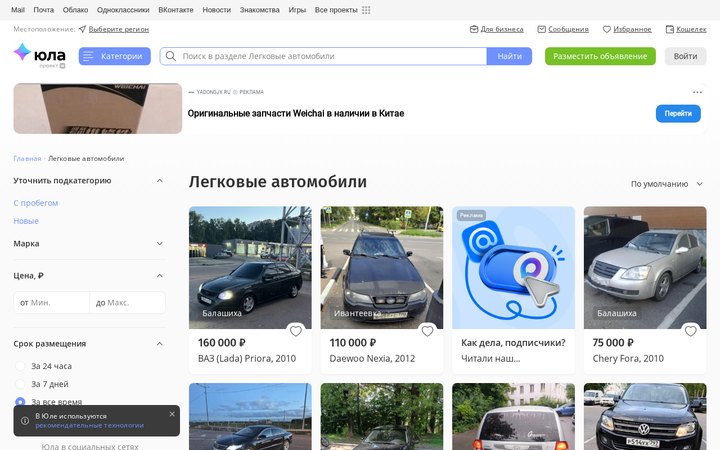Click the 'Найти' search button
The height and width of the screenshot is (450, 720).
coord(509,56)
